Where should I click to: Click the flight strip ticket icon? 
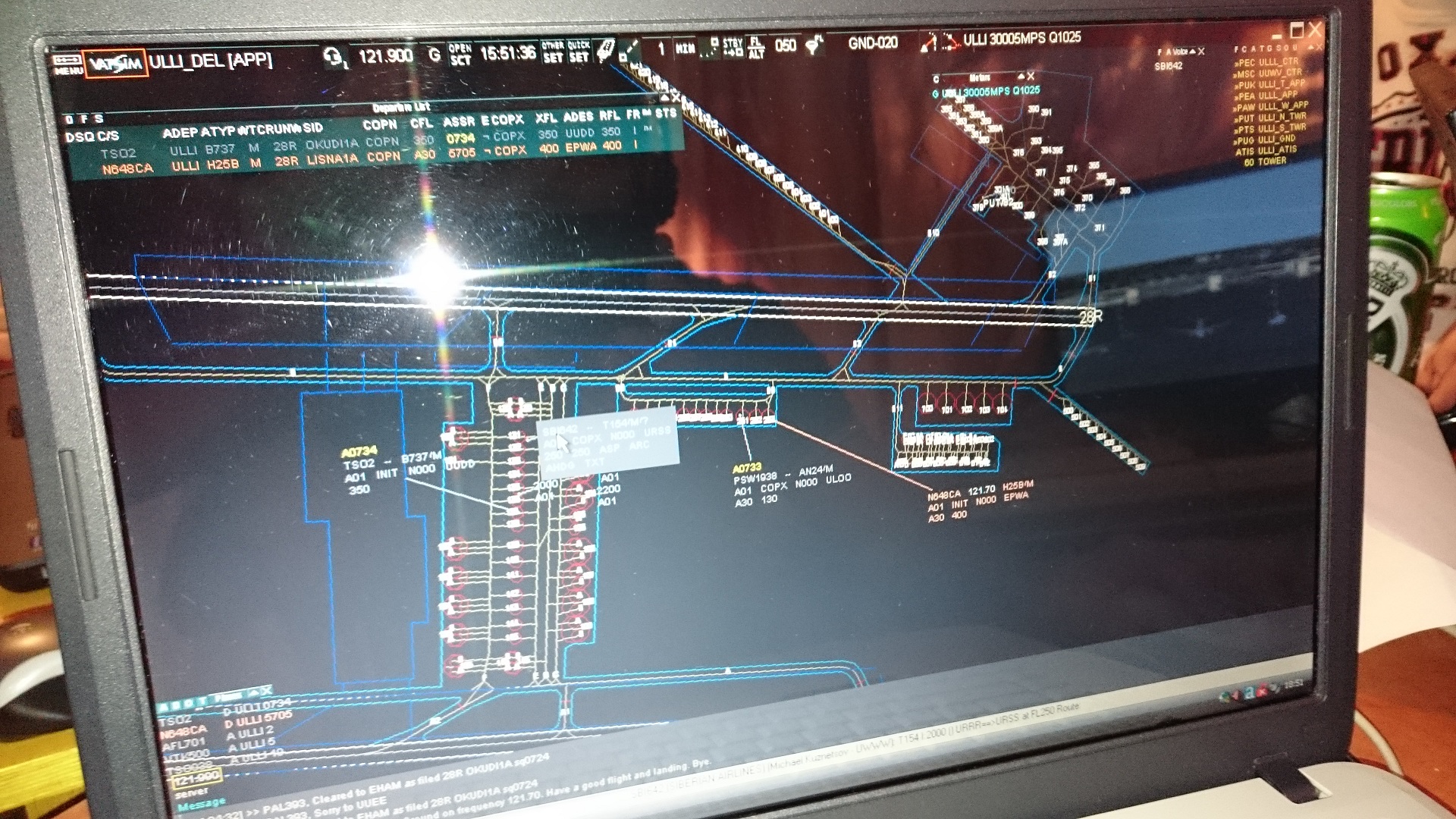(x=605, y=51)
